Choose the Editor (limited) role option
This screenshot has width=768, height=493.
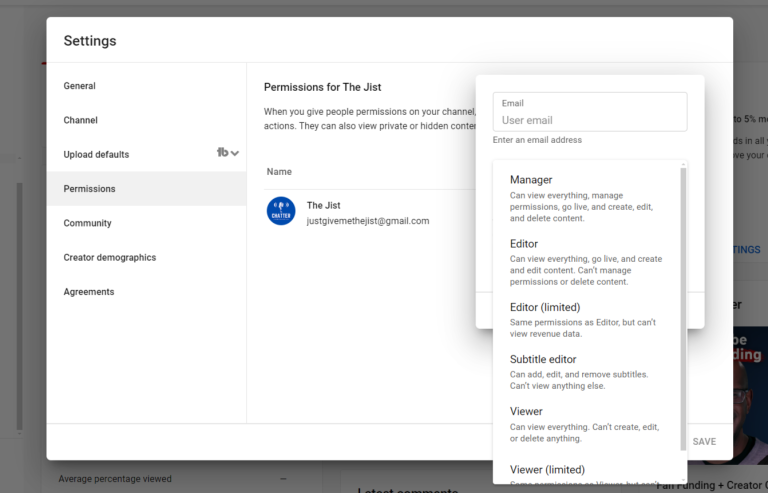point(586,320)
